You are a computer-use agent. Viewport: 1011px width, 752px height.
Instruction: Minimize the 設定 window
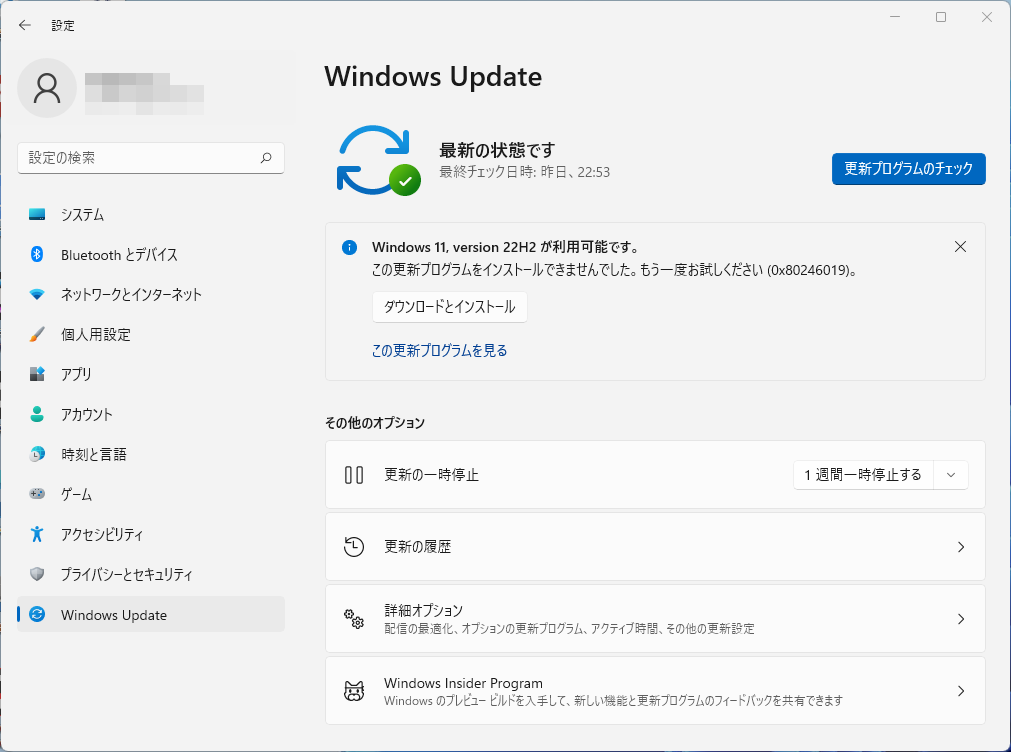pos(895,17)
